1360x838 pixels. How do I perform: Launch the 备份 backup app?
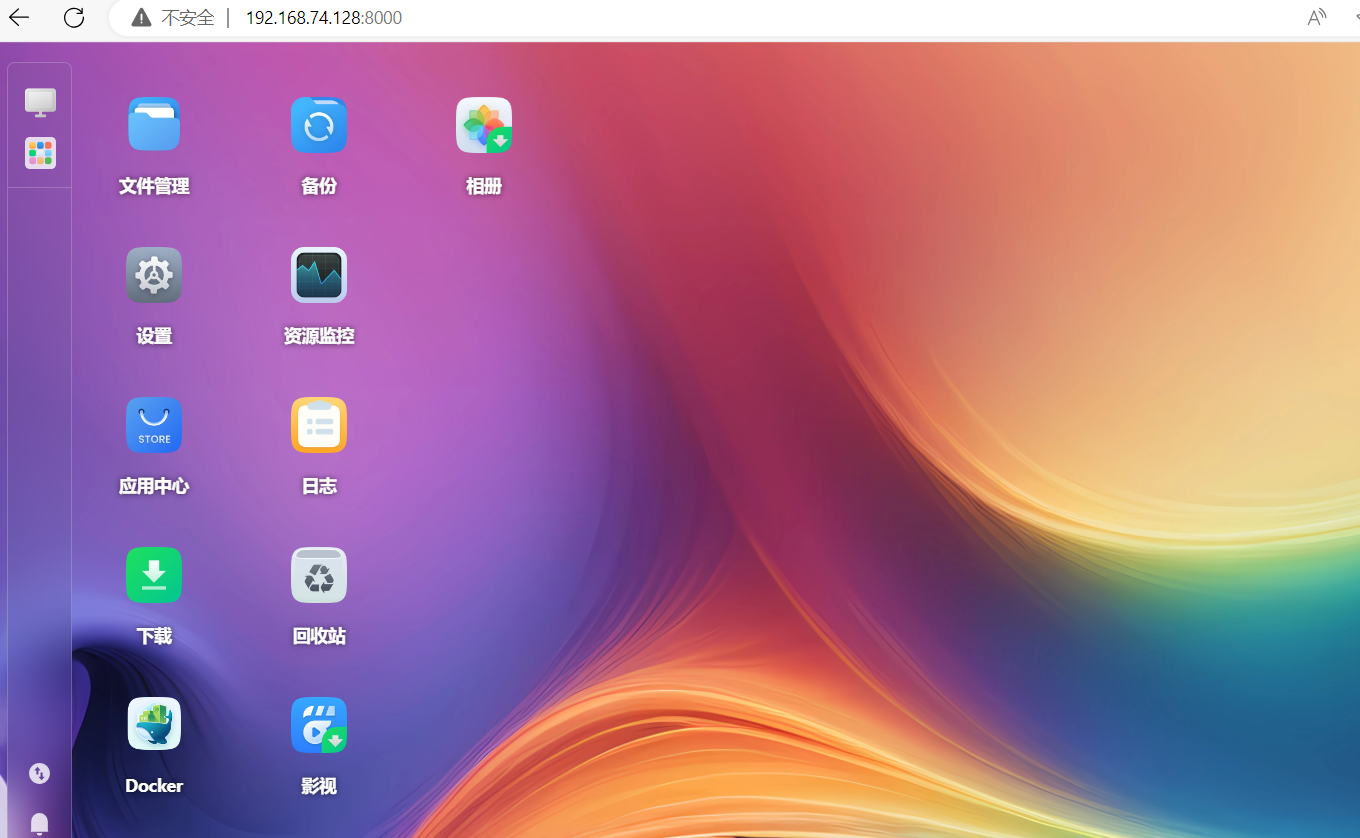(x=319, y=125)
